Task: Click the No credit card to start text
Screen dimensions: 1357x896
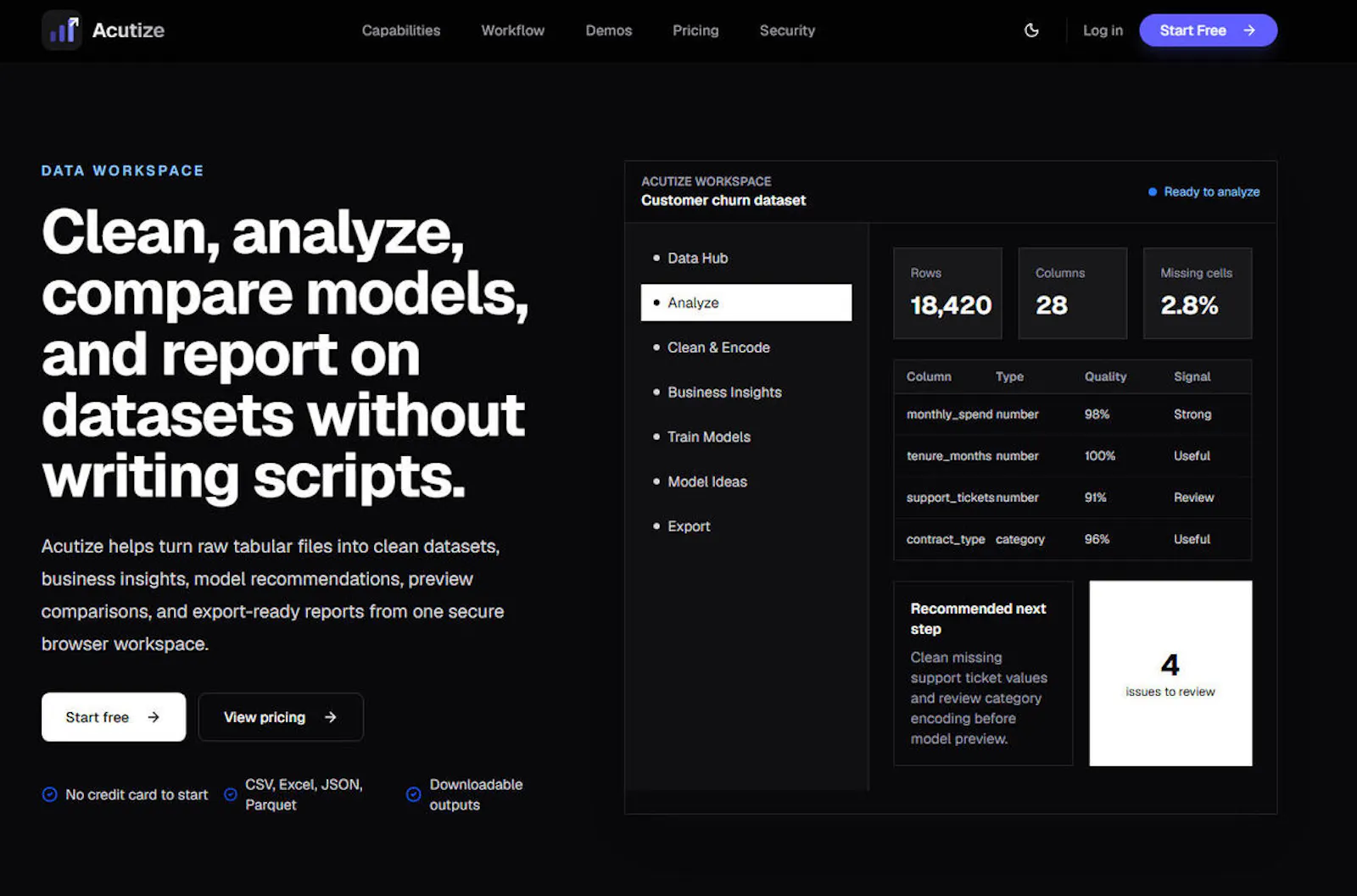Action: click(x=137, y=794)
